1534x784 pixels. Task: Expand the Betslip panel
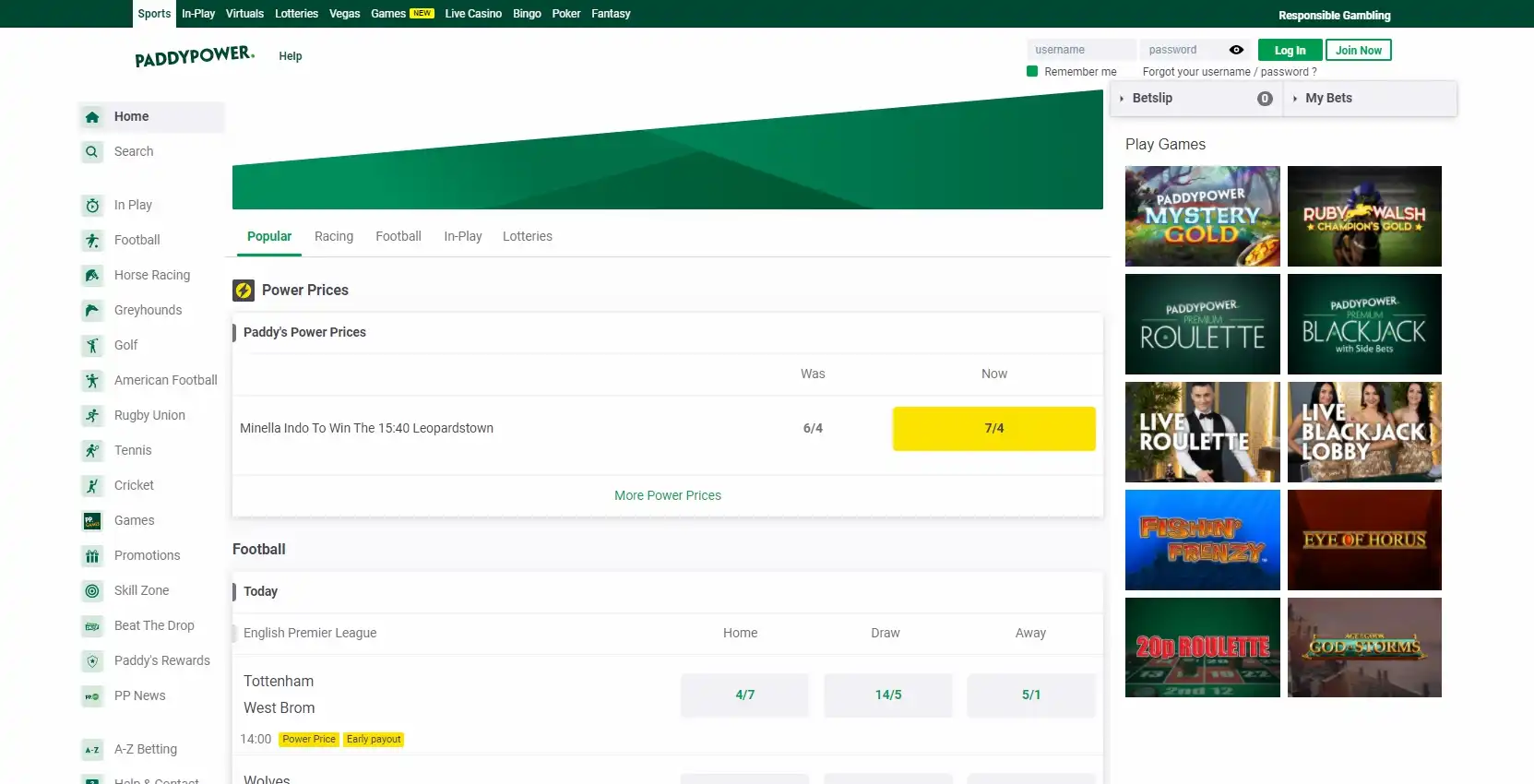pos(1195,99)
